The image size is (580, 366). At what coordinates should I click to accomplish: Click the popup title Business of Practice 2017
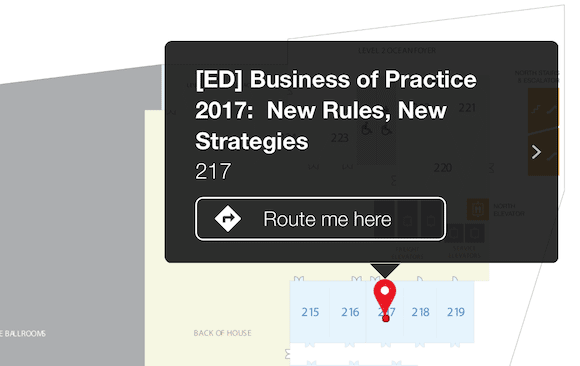[x=336, y=110]
